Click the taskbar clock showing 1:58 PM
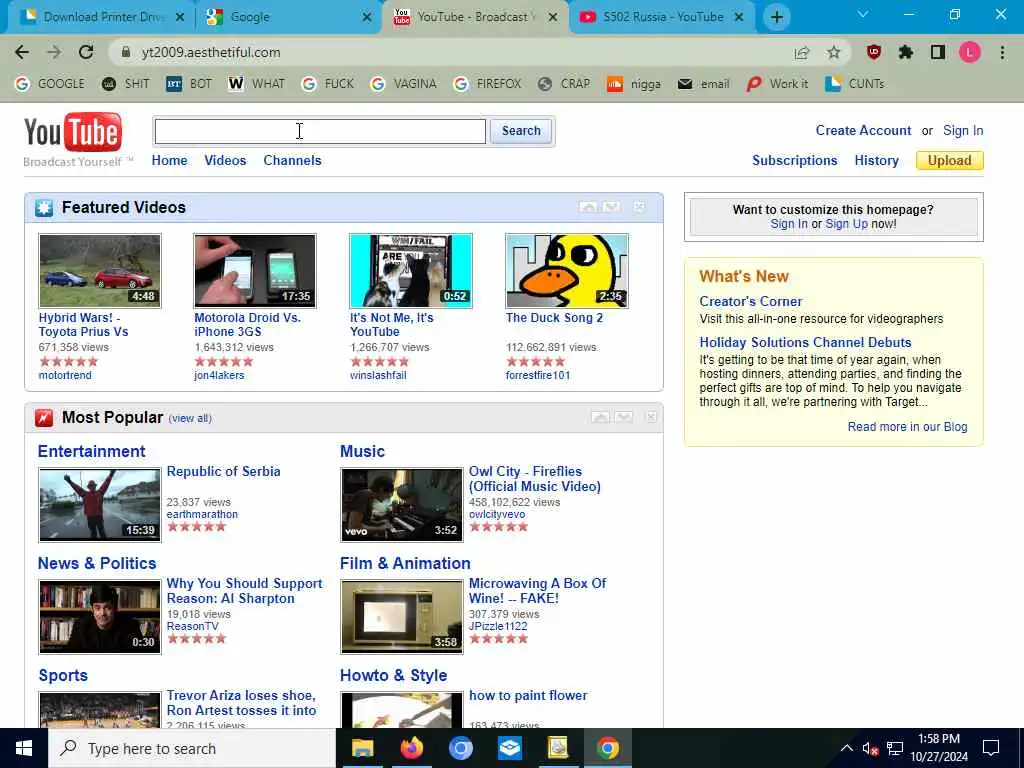Screen dimensions: 1024x768 tap(938, 748)
